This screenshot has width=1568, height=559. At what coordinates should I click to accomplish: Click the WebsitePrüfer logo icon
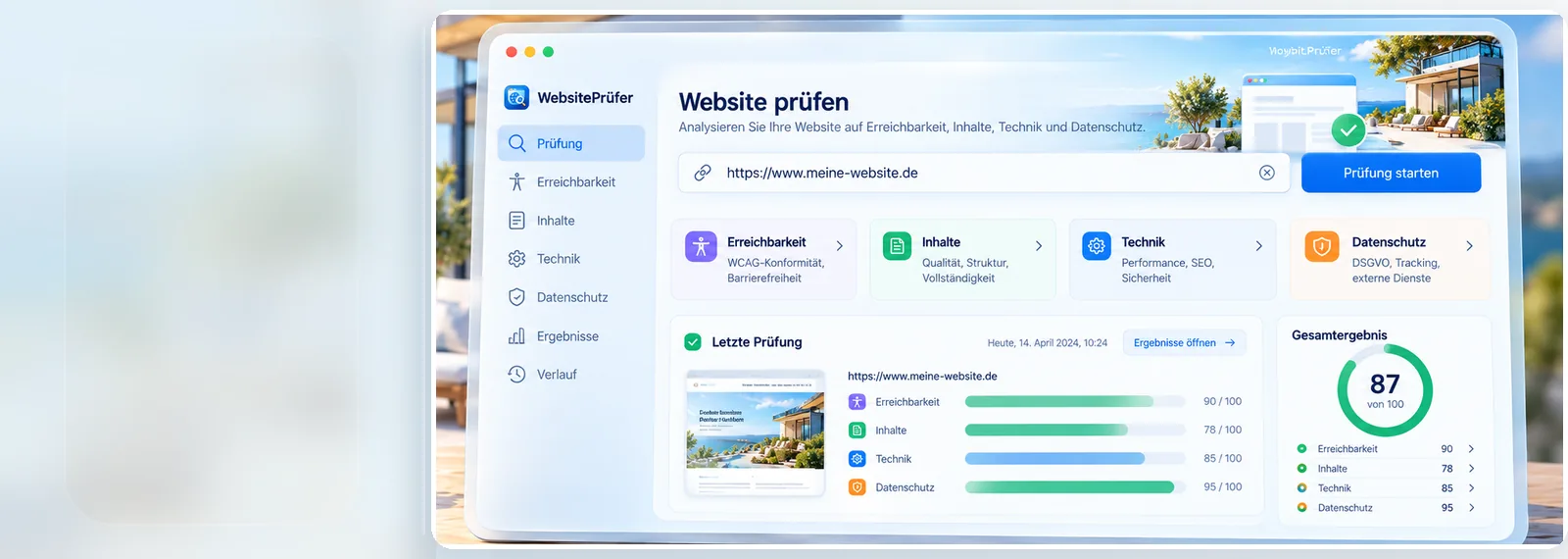point(516,97)
